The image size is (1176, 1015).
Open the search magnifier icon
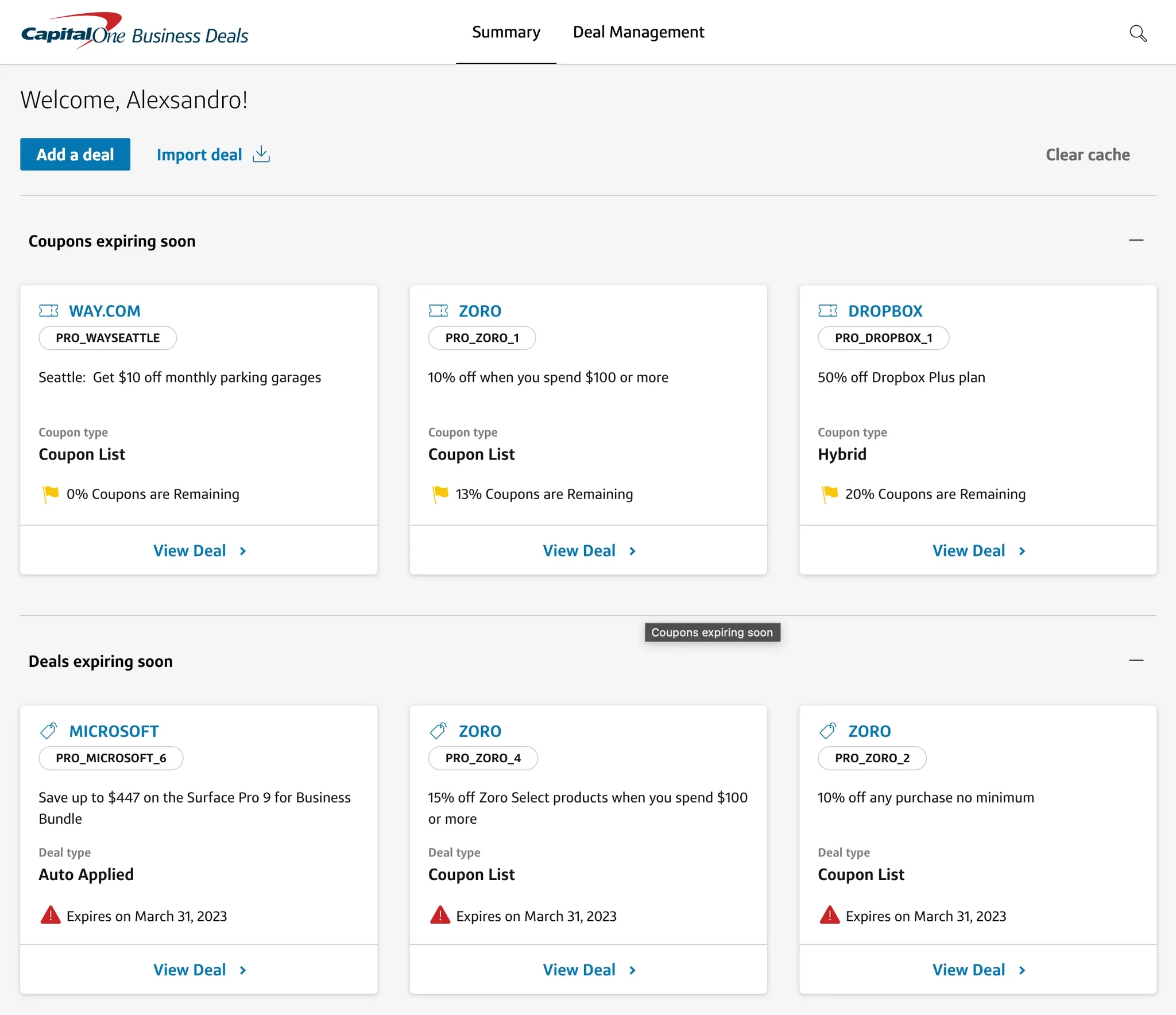click(x=1138, y=33)
